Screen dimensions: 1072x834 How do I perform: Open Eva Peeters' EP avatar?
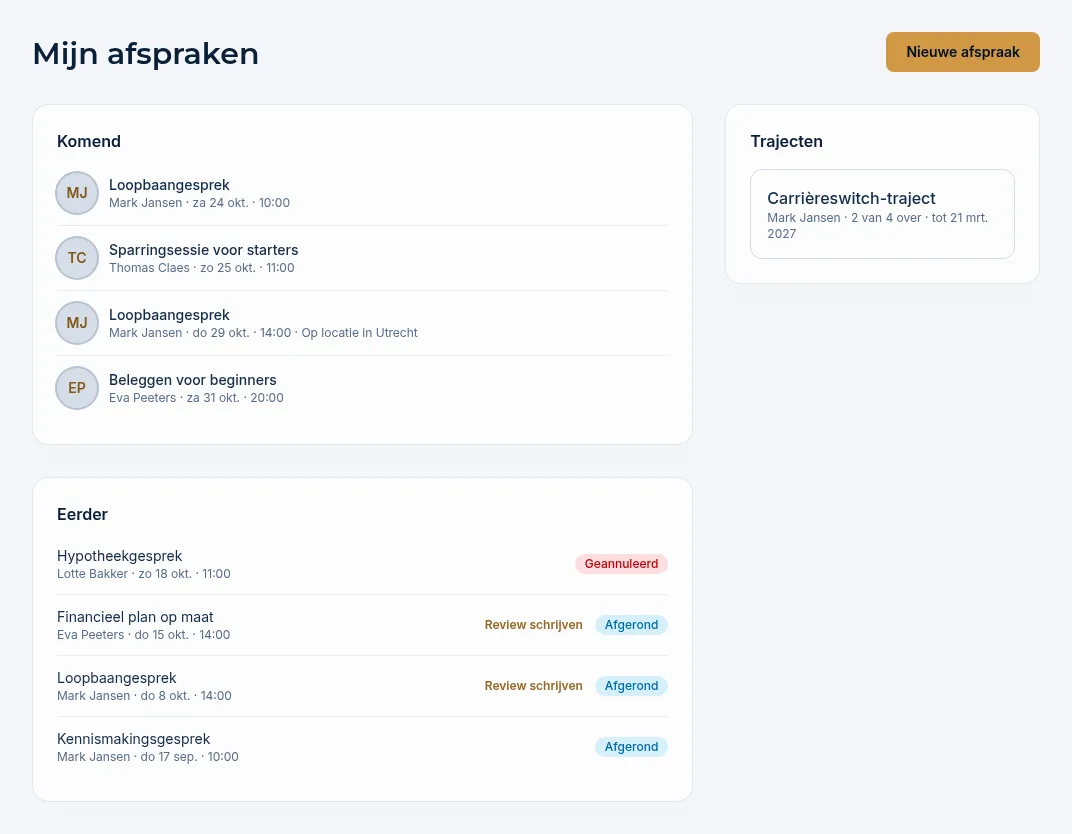[x=77, y=388]
